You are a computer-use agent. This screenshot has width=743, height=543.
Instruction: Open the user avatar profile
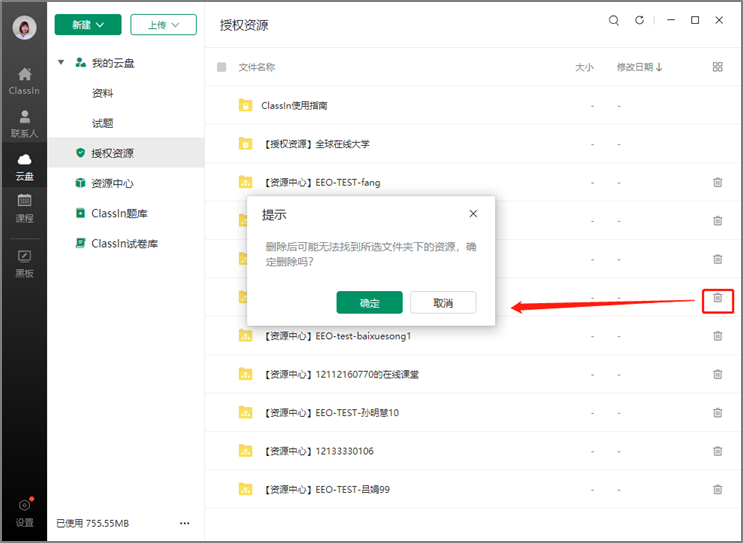pyautogui.click(x=24, y=27)
